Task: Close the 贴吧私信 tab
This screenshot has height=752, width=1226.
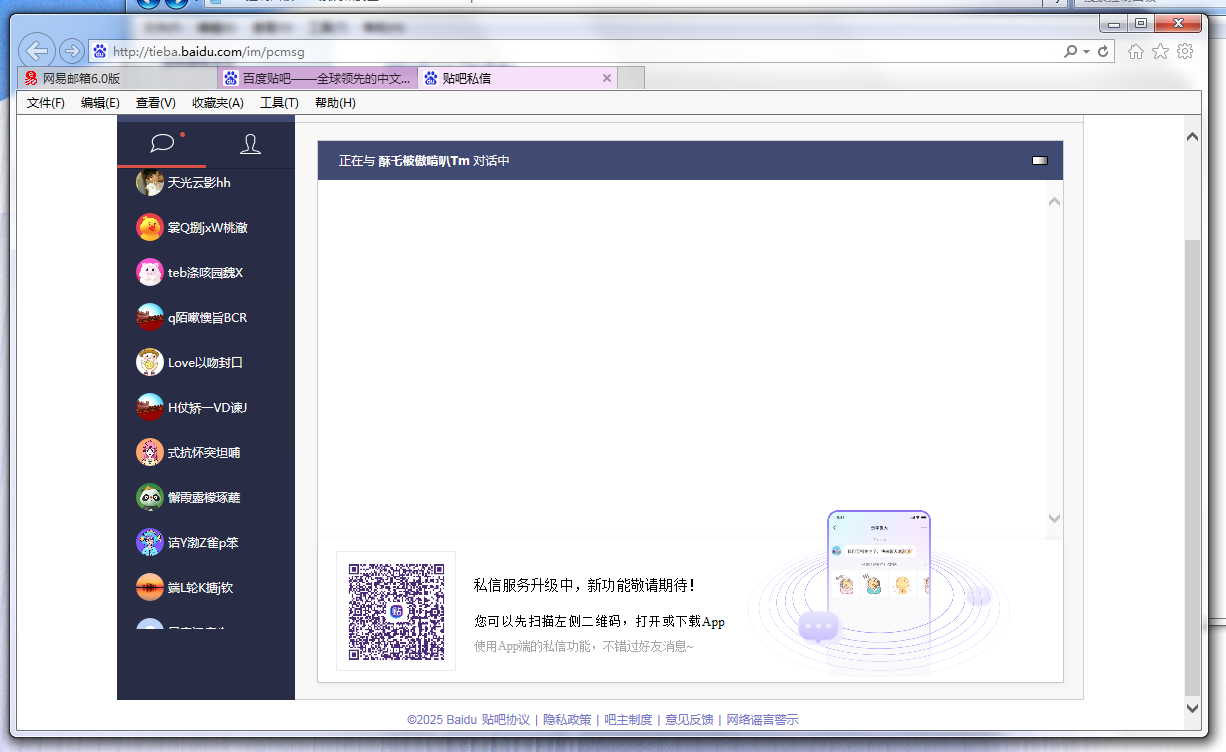Action: [x=606, y=78]
